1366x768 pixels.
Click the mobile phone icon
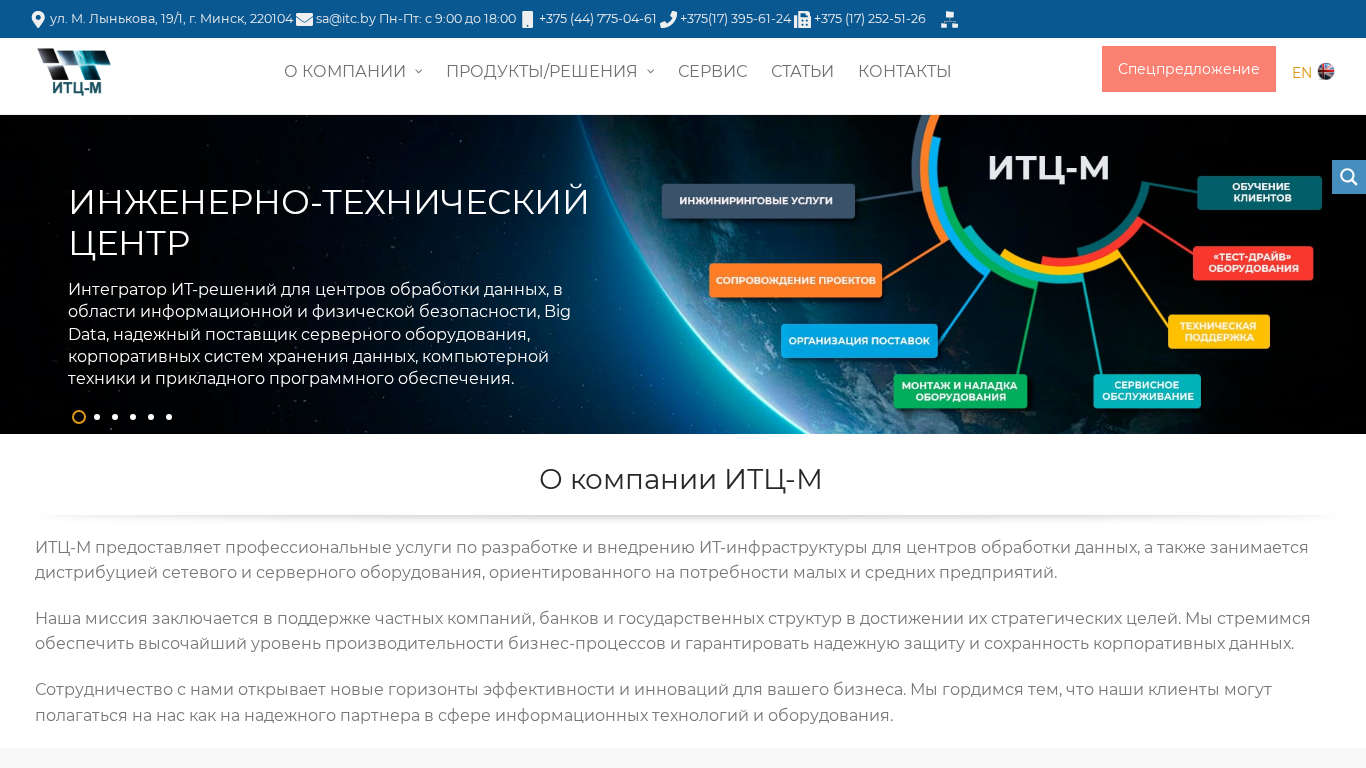tap(528, 19)
